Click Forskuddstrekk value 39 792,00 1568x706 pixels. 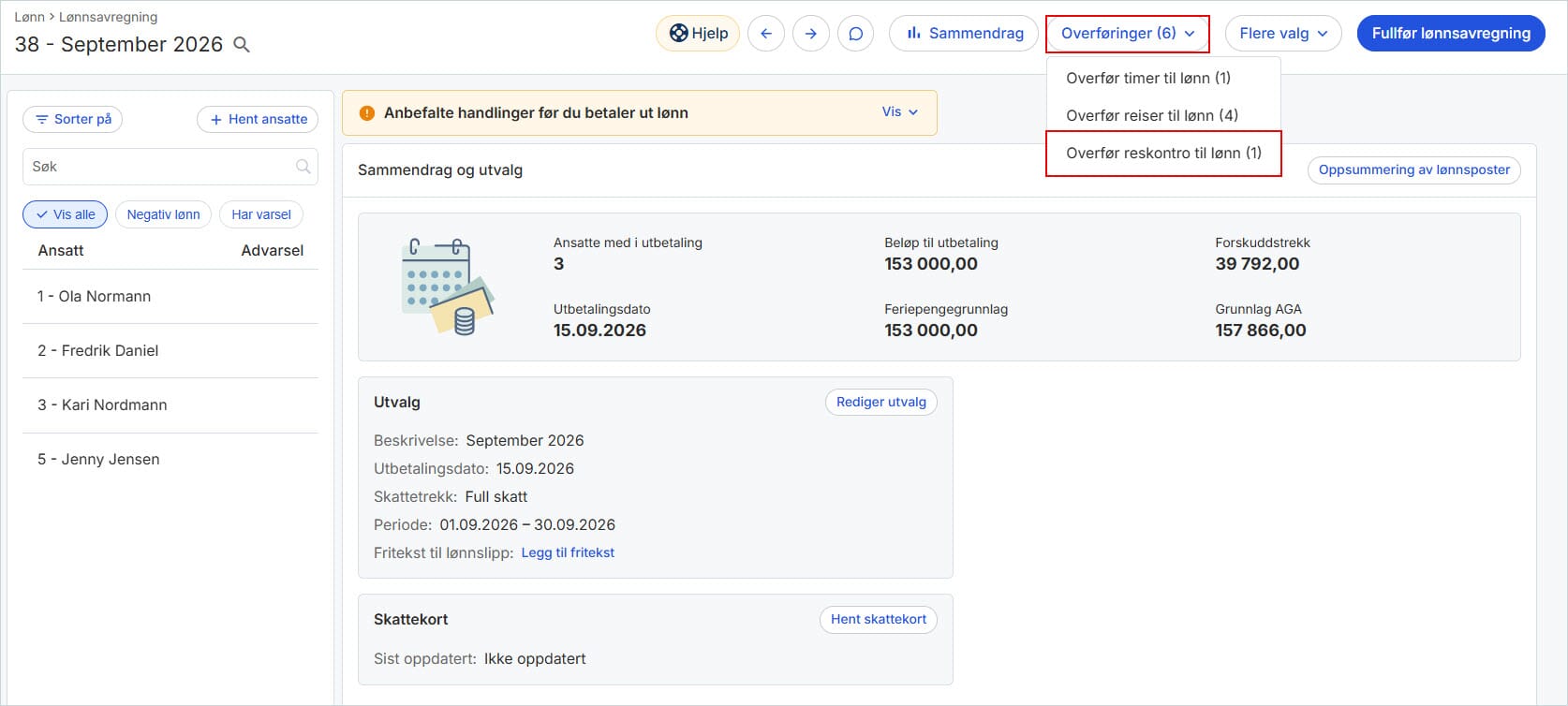pos(1257,264)
